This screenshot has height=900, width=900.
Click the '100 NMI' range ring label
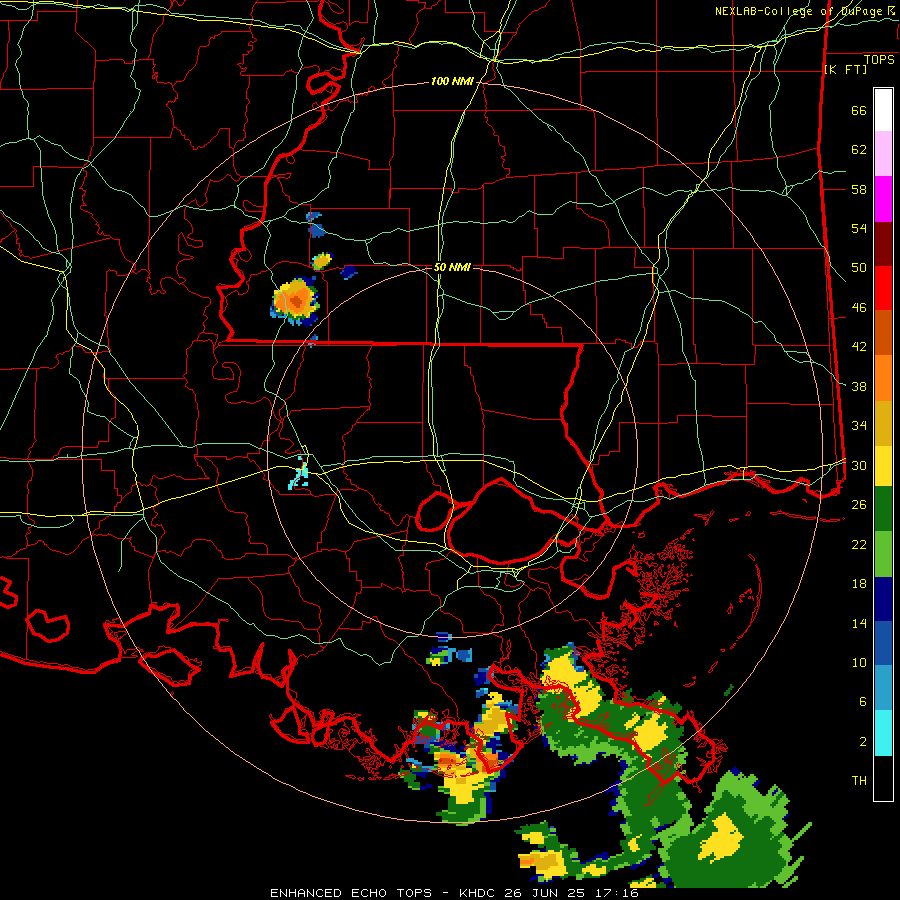[x=452, y=82]
